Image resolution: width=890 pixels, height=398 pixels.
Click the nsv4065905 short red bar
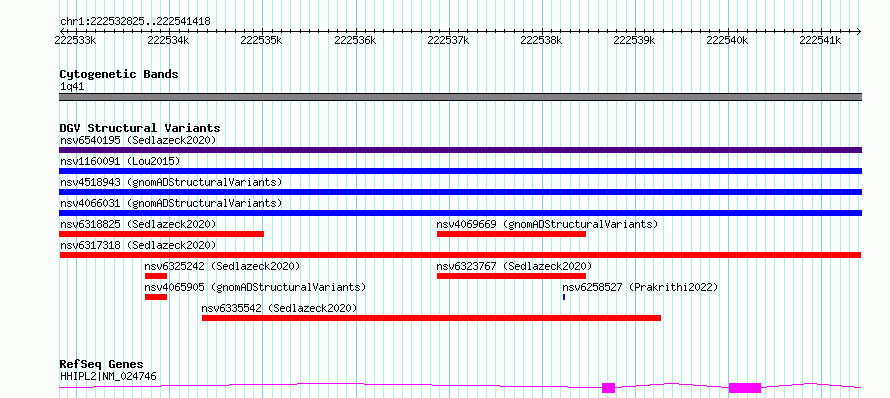click(156, 297)
